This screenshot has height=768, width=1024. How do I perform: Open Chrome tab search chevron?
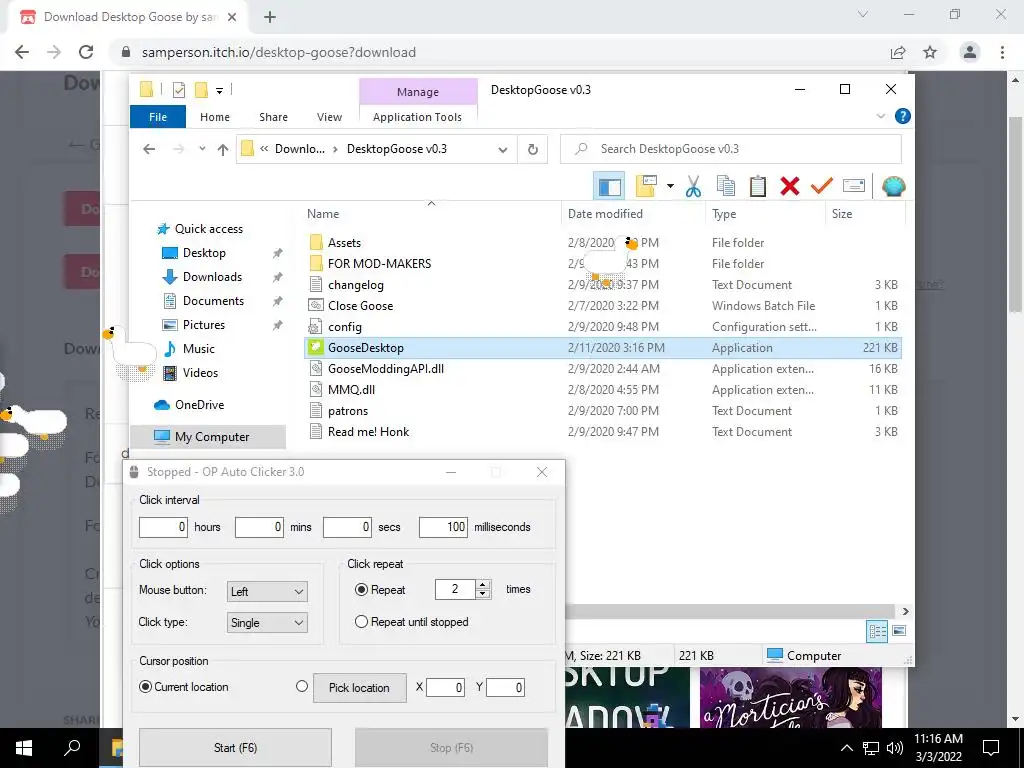pyautogui.click(x=863, y=14)
